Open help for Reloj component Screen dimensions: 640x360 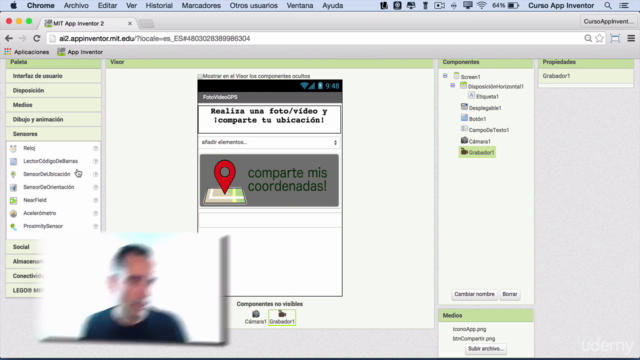pyautogui.click(x=96, y=148)
